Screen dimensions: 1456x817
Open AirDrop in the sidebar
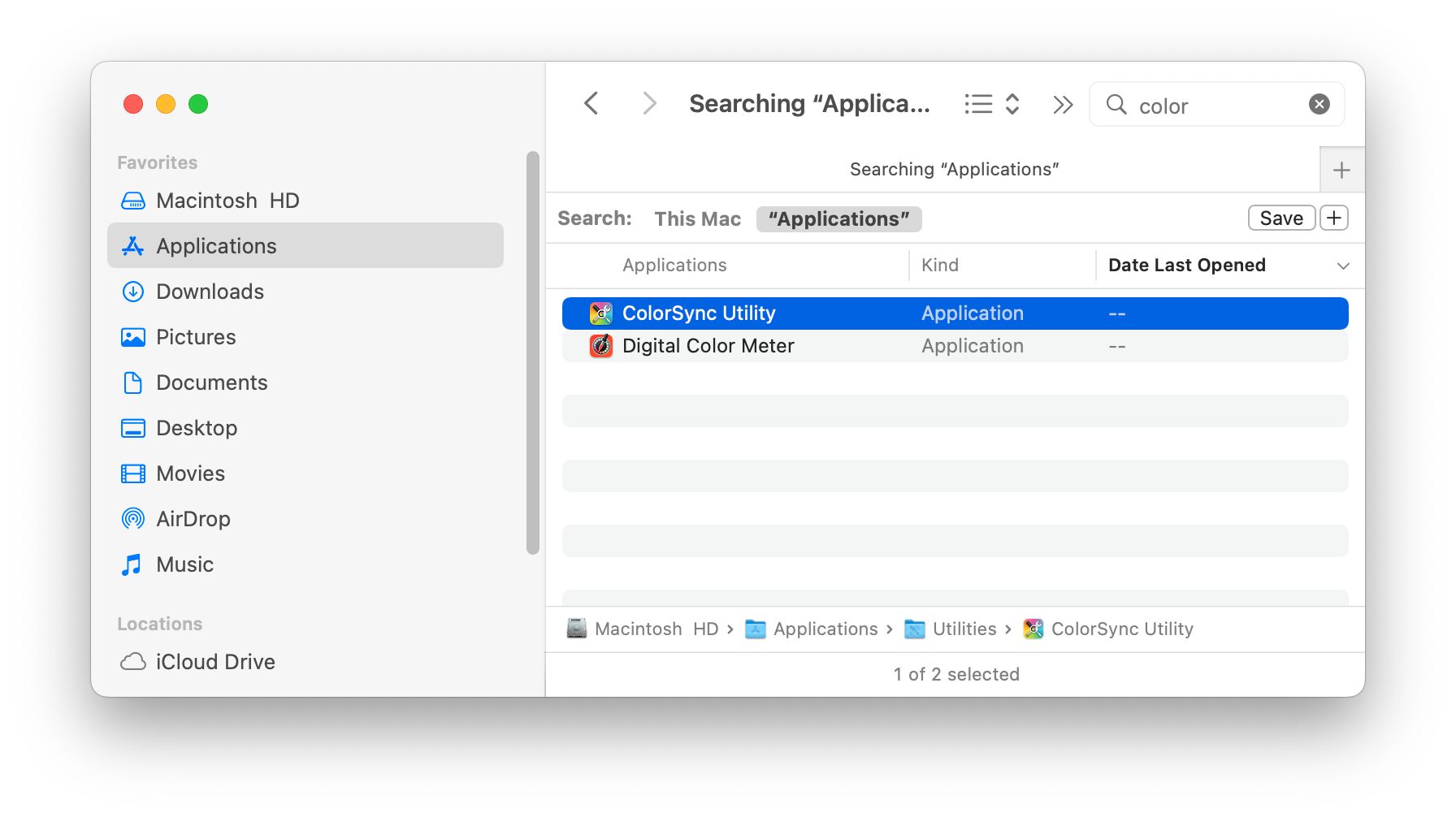(x=305, y=519)
